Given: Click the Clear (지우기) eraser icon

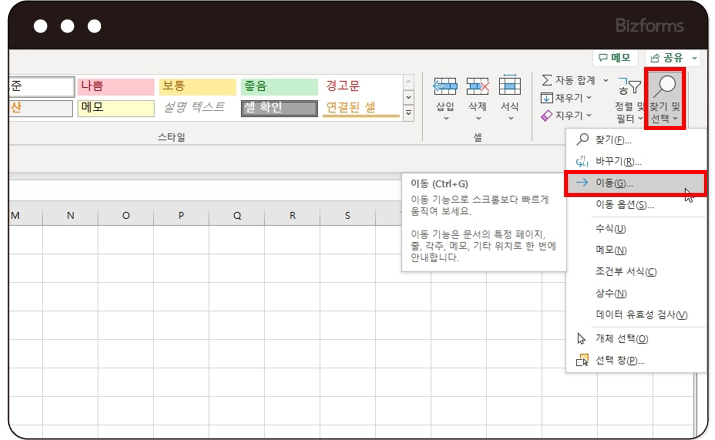Looking at the screenshot, I should [546, 116].
